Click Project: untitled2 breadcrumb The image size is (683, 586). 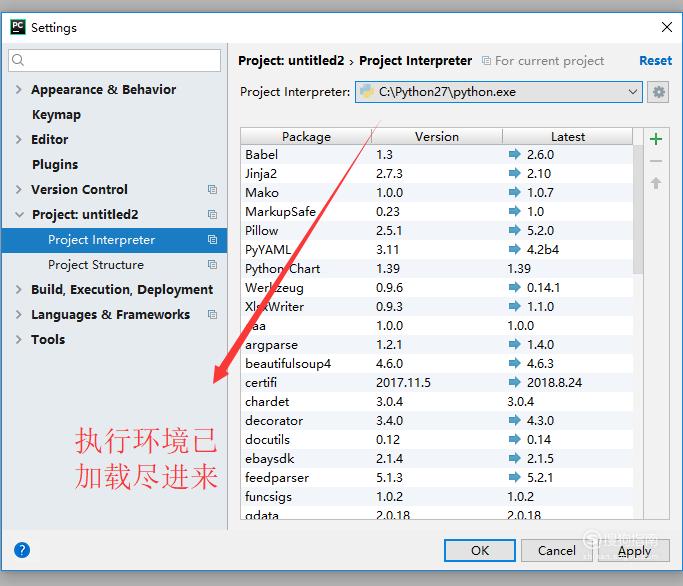(291, 61)
